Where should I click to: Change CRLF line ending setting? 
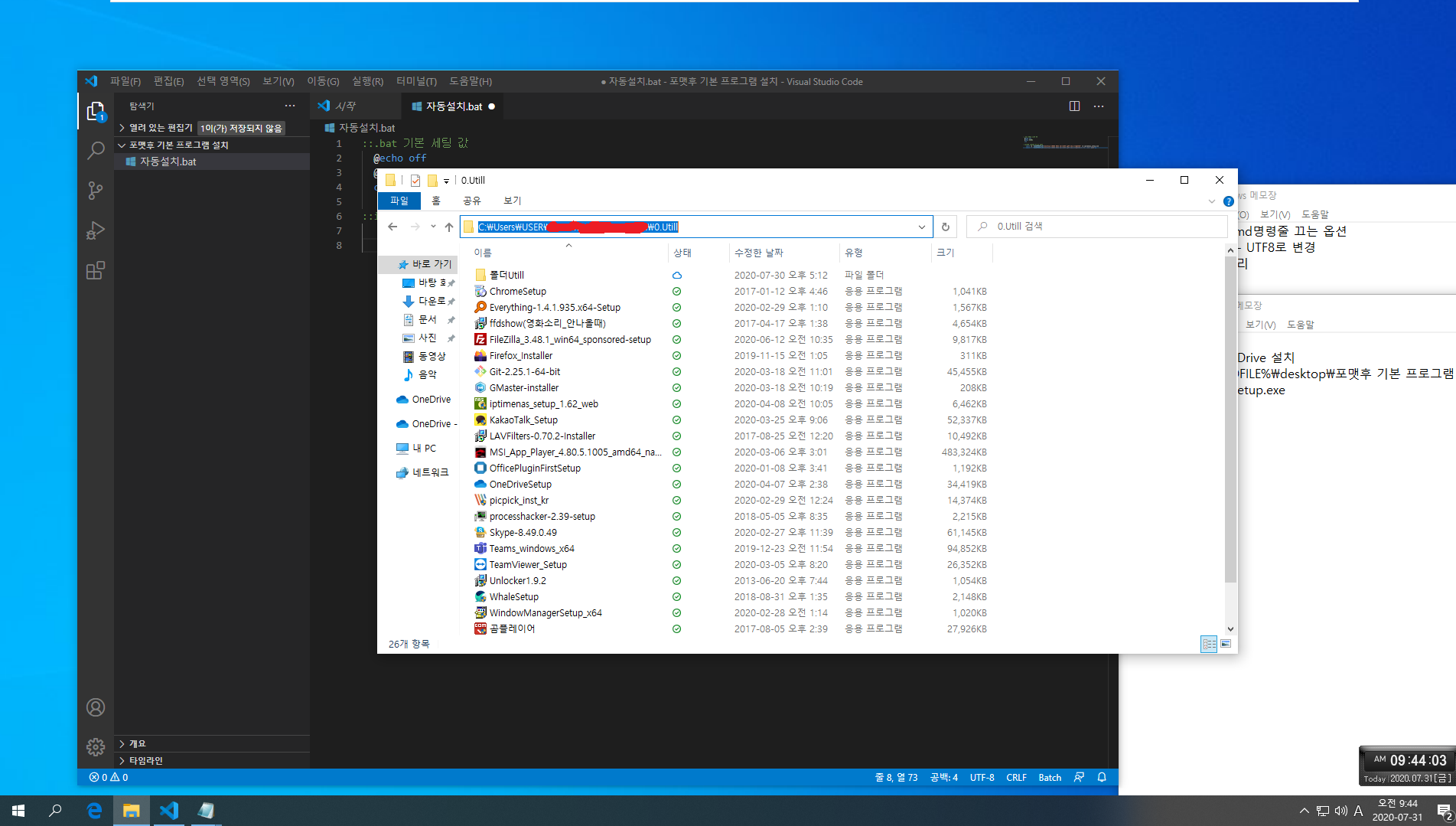[x=1016, y=777]
